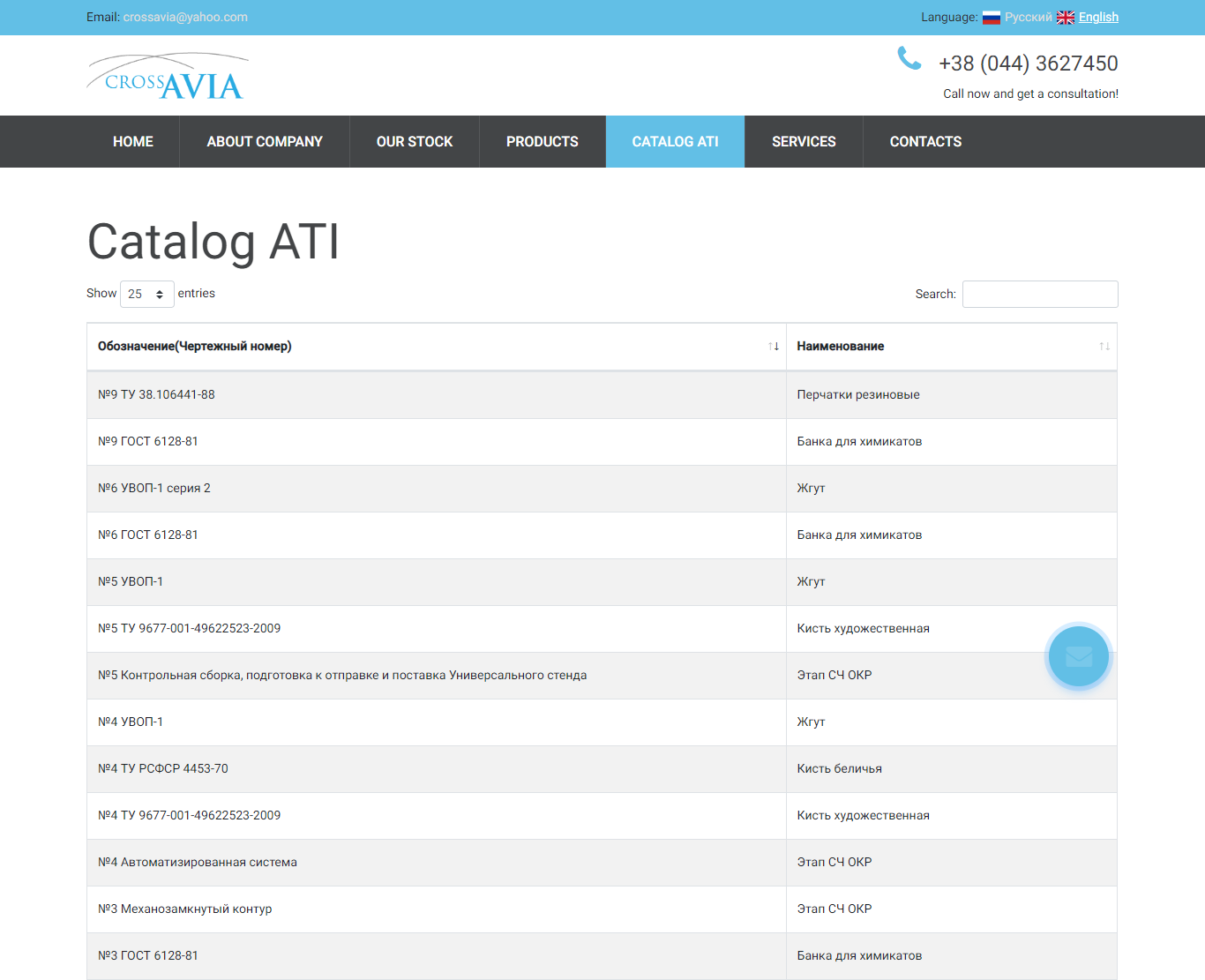Select the Russian flag icon
The width and height of the screenshot is (1205, 980).
point(992,18)
